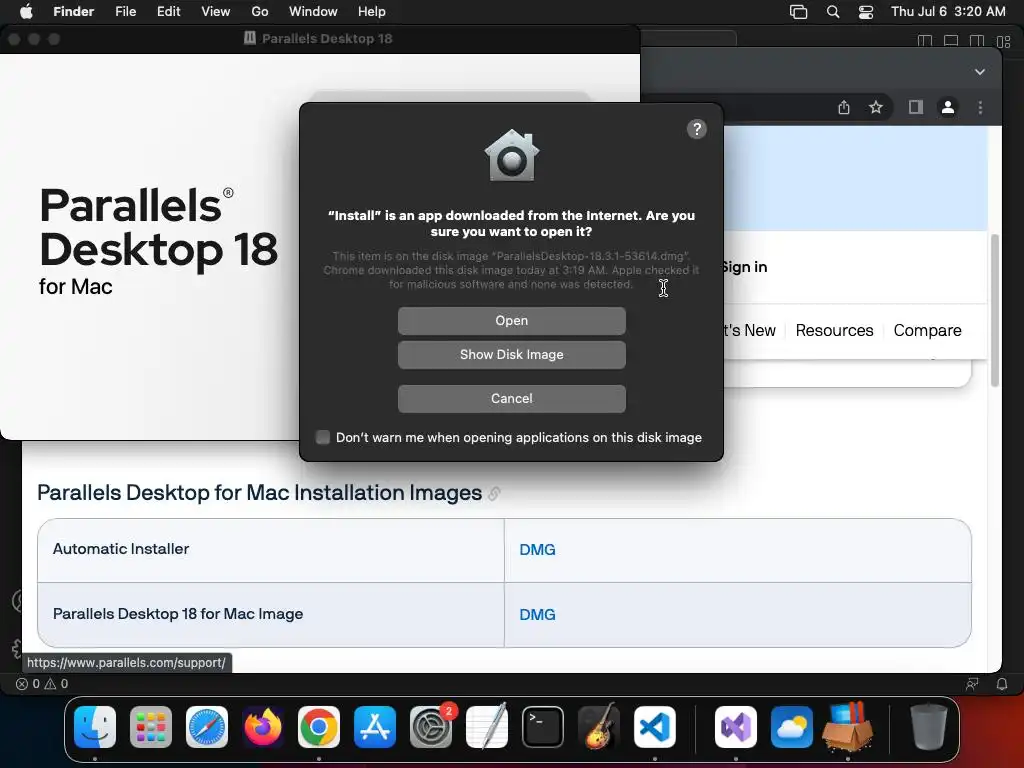Open Finder from the Dock
The image size is (1024, 768).
pyautogui.click(x=95, y=727)
